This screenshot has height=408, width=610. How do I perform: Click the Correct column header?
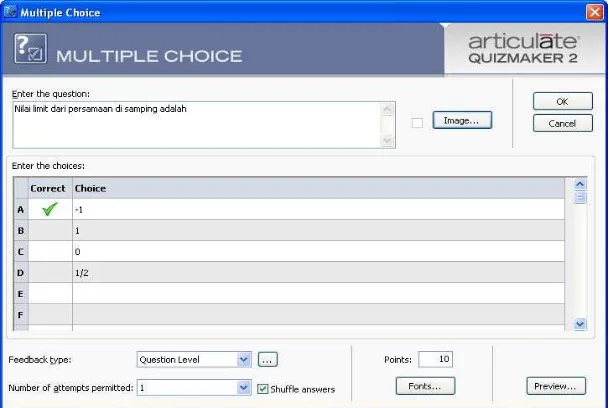point(48,188)
